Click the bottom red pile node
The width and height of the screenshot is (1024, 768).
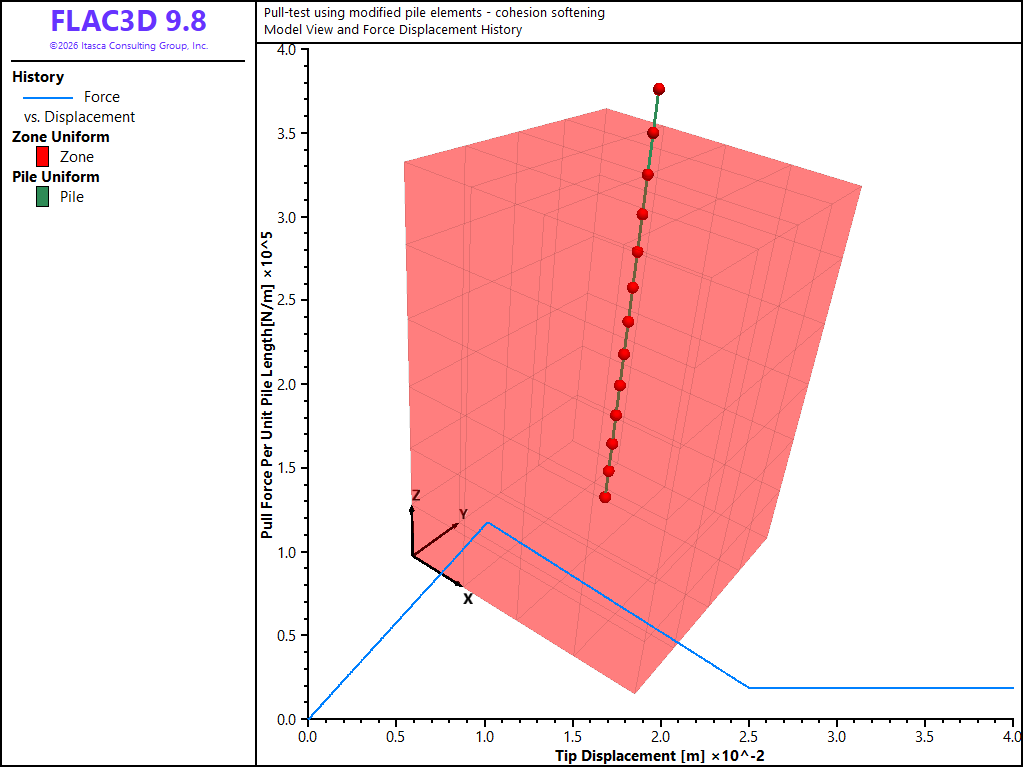(605, 497)
